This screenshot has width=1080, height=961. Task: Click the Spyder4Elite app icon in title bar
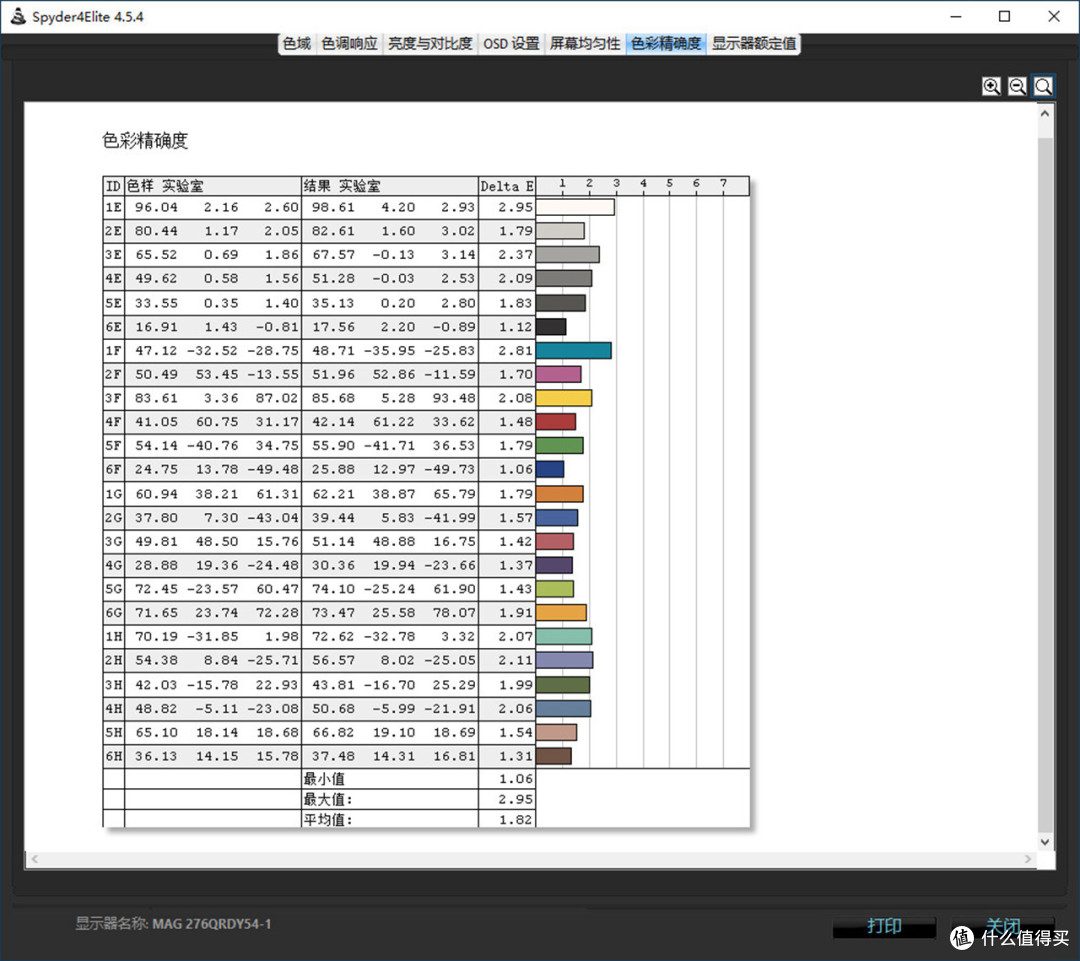(18, 17)
